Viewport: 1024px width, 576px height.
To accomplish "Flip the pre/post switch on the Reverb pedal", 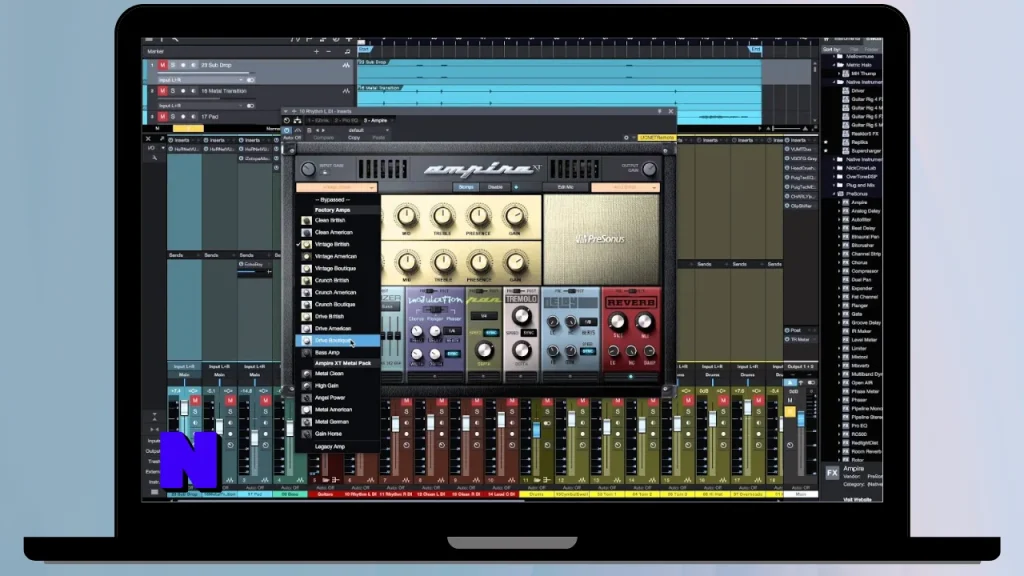I will click(x=631, y=291).
